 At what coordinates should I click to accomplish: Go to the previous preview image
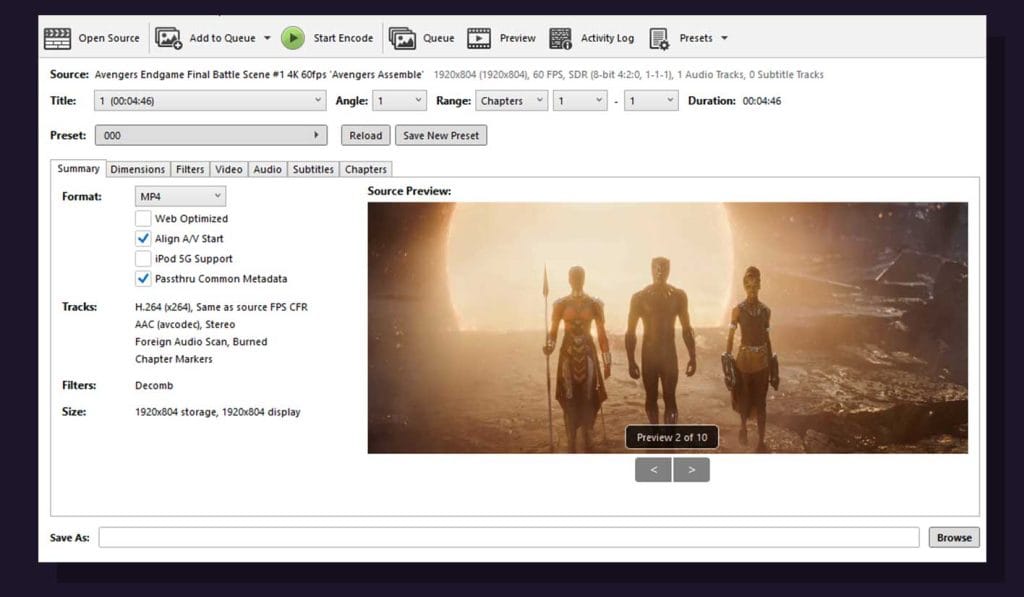point(653,470)
